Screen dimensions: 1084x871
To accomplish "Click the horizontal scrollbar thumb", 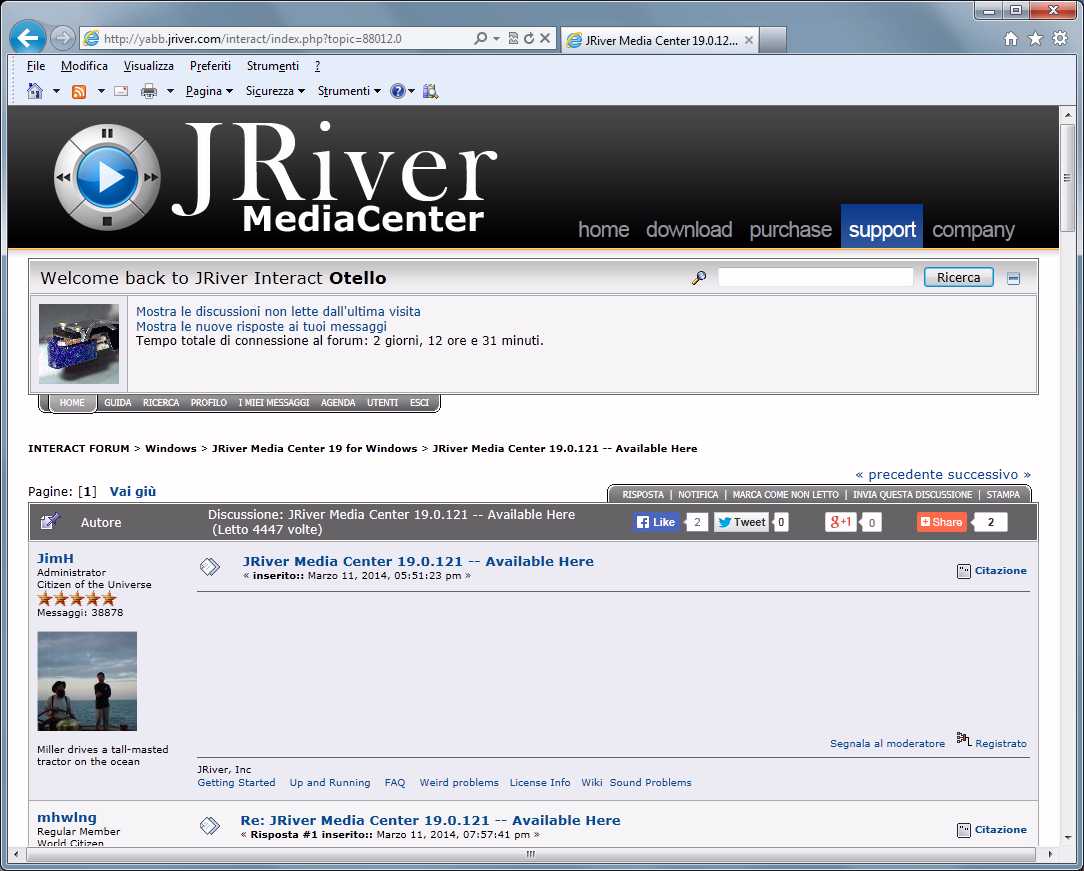I will 531,855.
